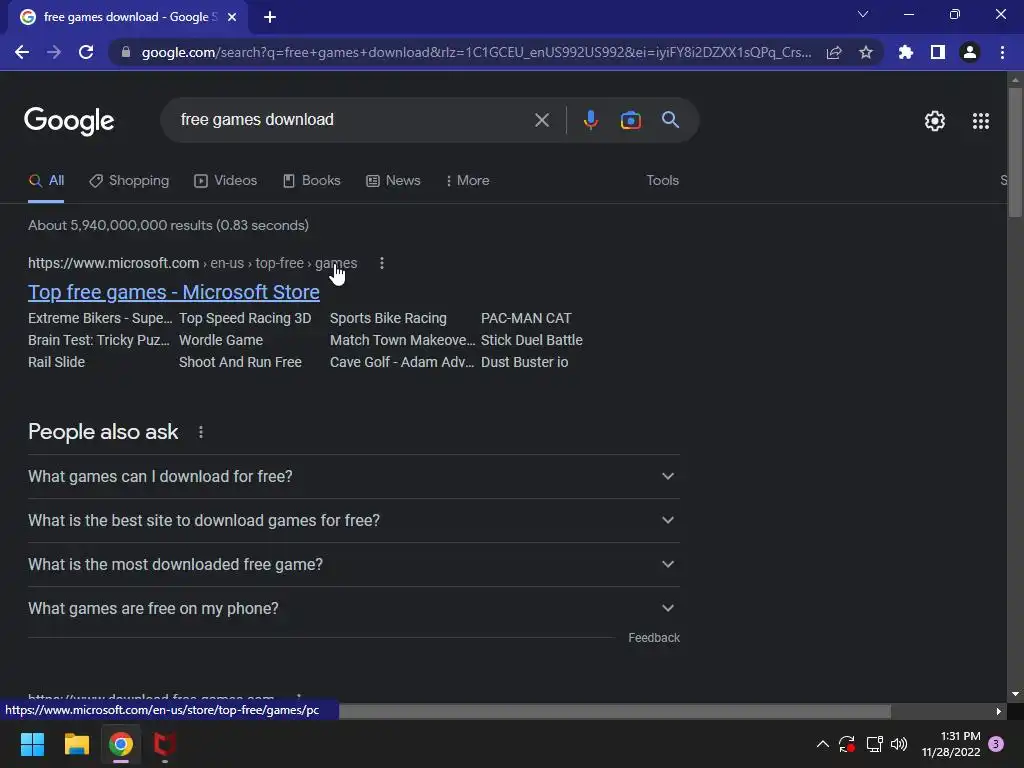This screenshot has height=768, width=1024.
Task: Expand 'What games are free on my phone?'
Action: (353, 609)
